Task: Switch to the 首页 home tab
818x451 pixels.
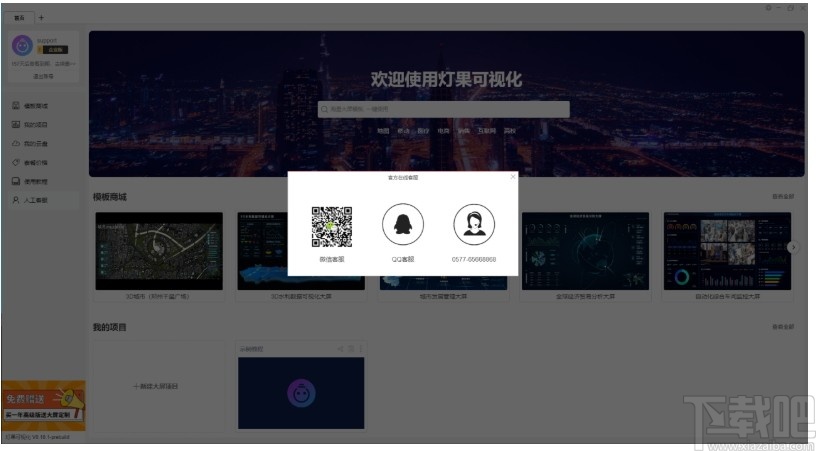Action: [x=19, y=18]
